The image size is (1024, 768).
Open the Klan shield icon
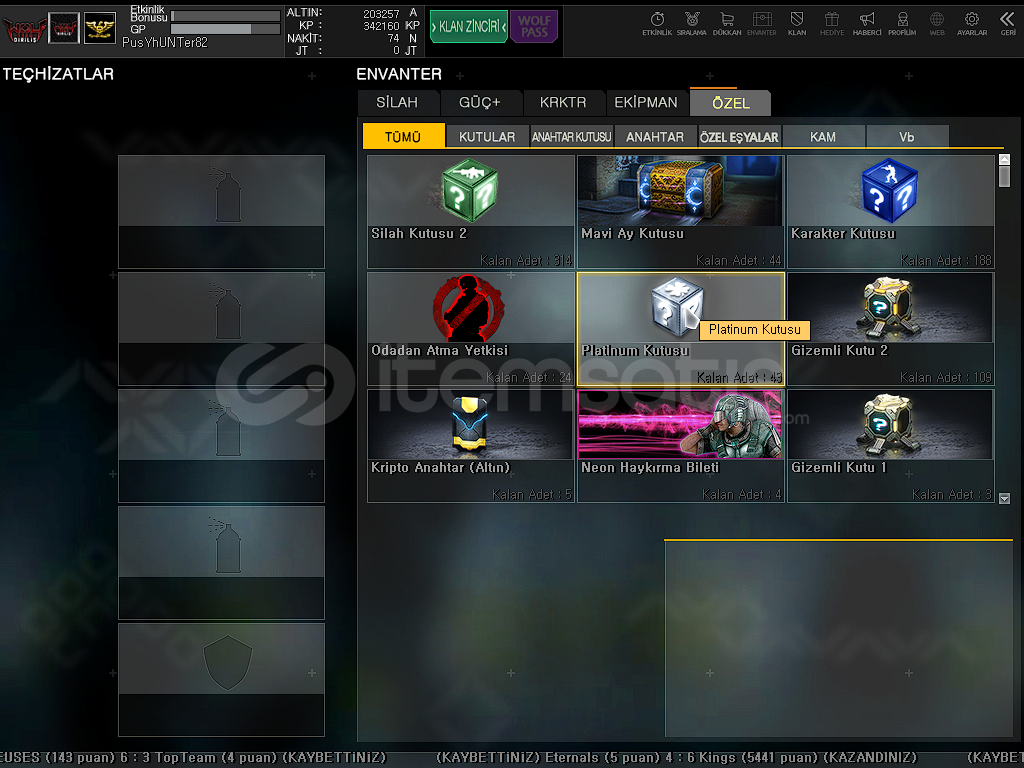point(797,24)
